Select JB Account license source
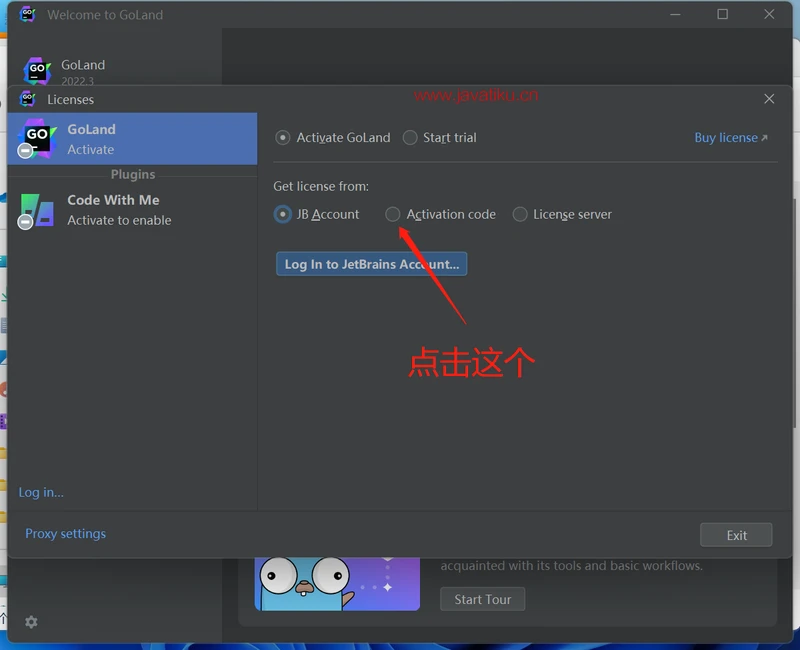Viewport: 800px width, 650px height. [x=283, y=214]
